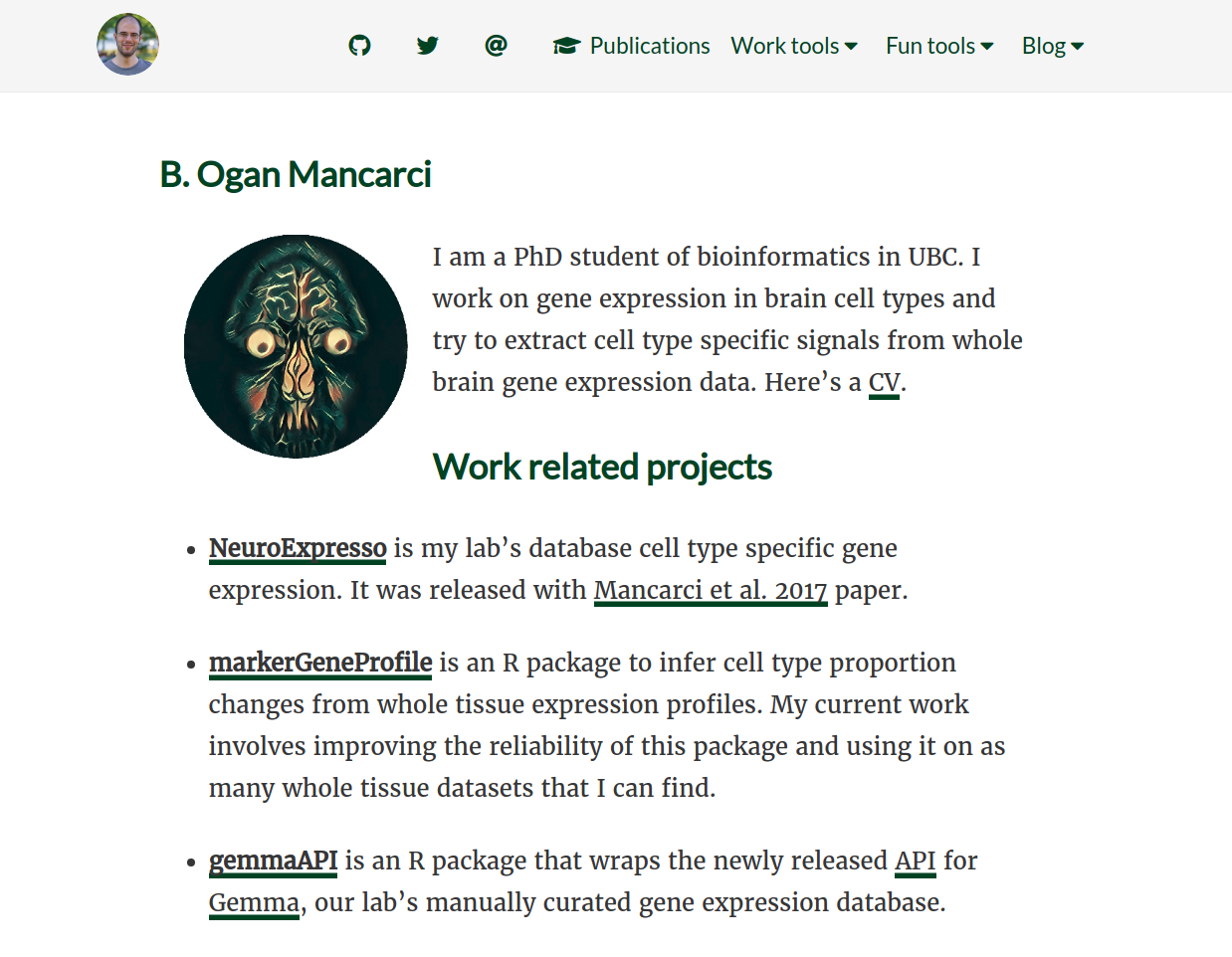Open the Blog dropdown menu
1232x957 pixels.
pyautogui.click(x=1044, y=46)
